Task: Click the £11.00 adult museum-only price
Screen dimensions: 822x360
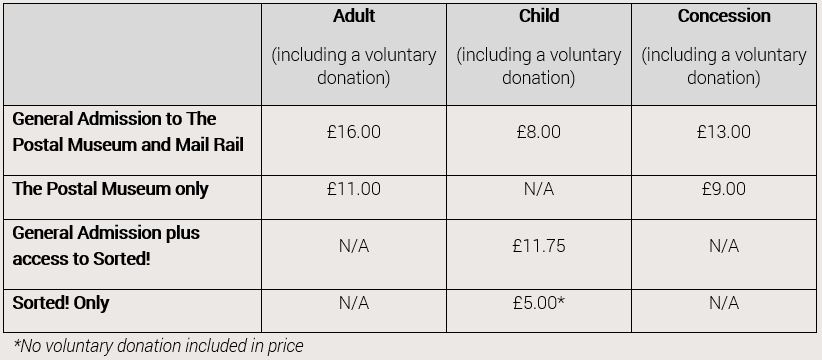Action: [354, 189]
